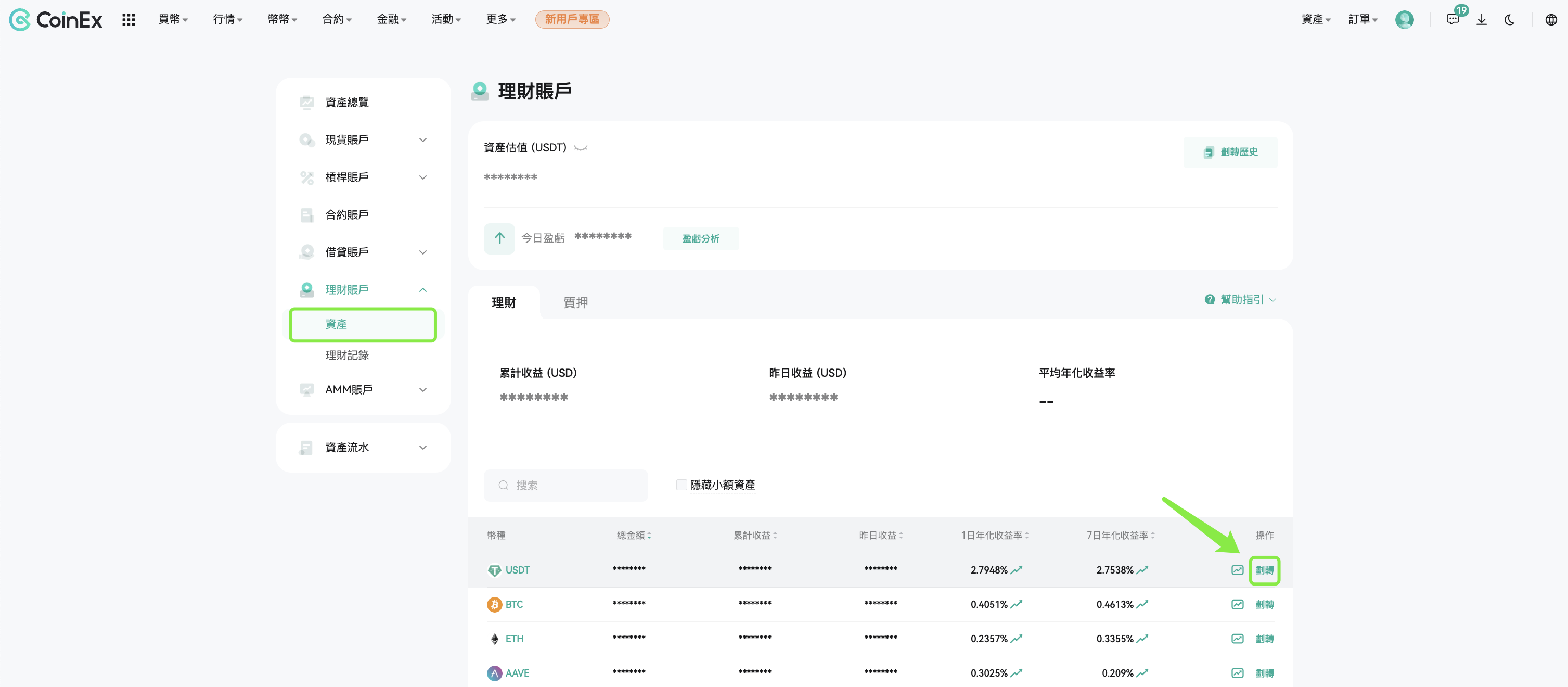Viewport: 1568px width, 687px height.
Task: Open the 買幣 dropdown menu
Action: [173, 19]
